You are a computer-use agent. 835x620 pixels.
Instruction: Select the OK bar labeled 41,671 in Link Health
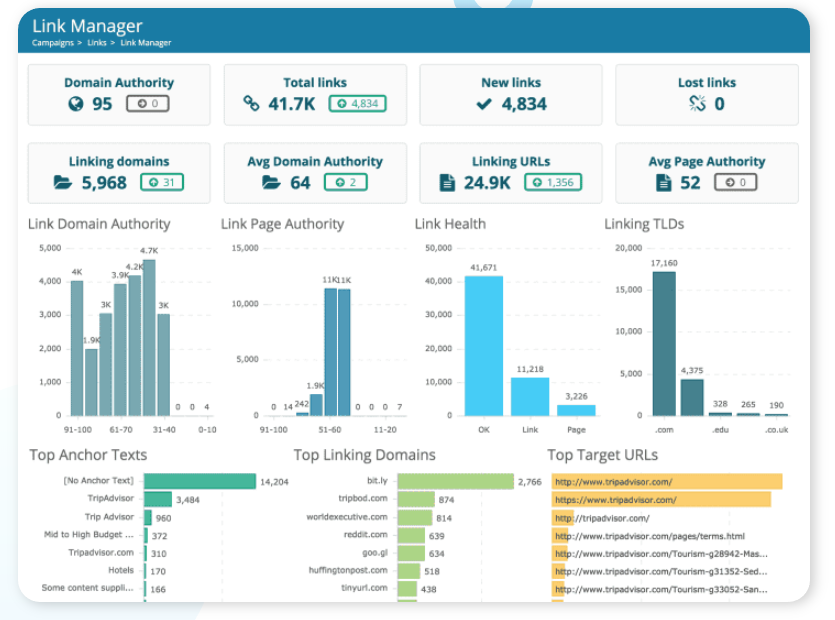[x=484, y=346]
